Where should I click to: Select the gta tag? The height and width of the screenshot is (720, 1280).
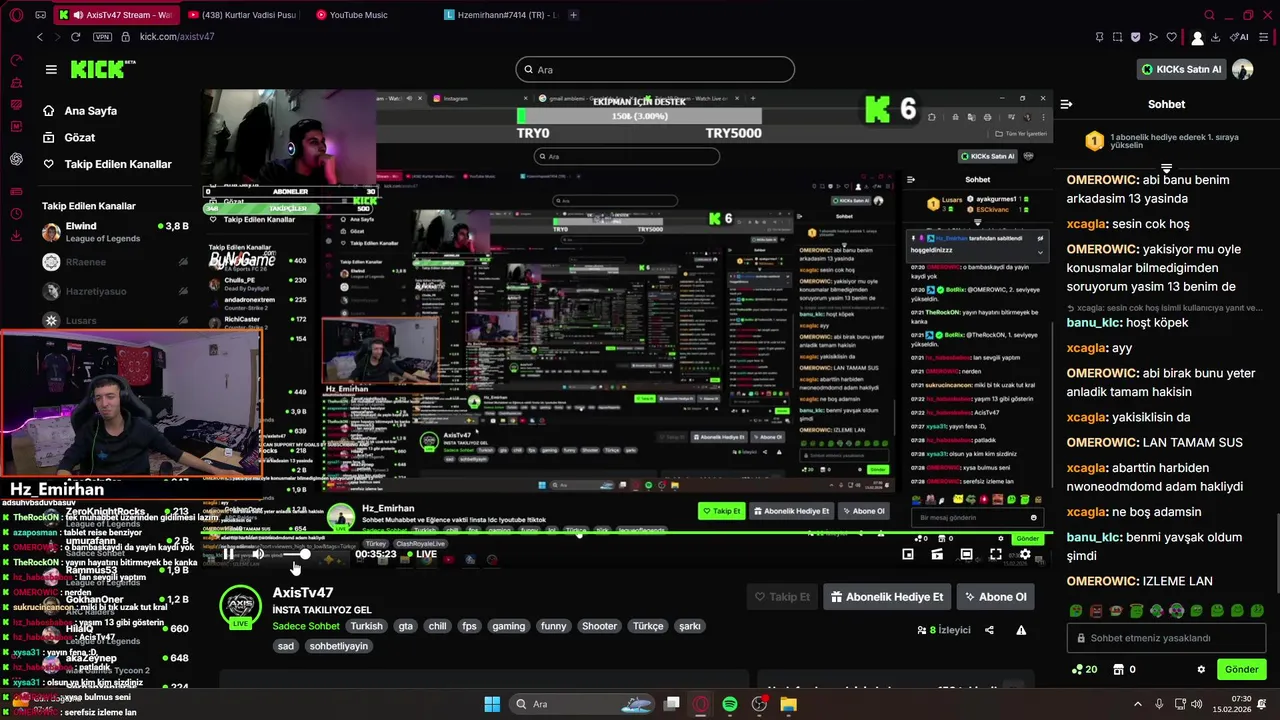(x=405, y=626)
